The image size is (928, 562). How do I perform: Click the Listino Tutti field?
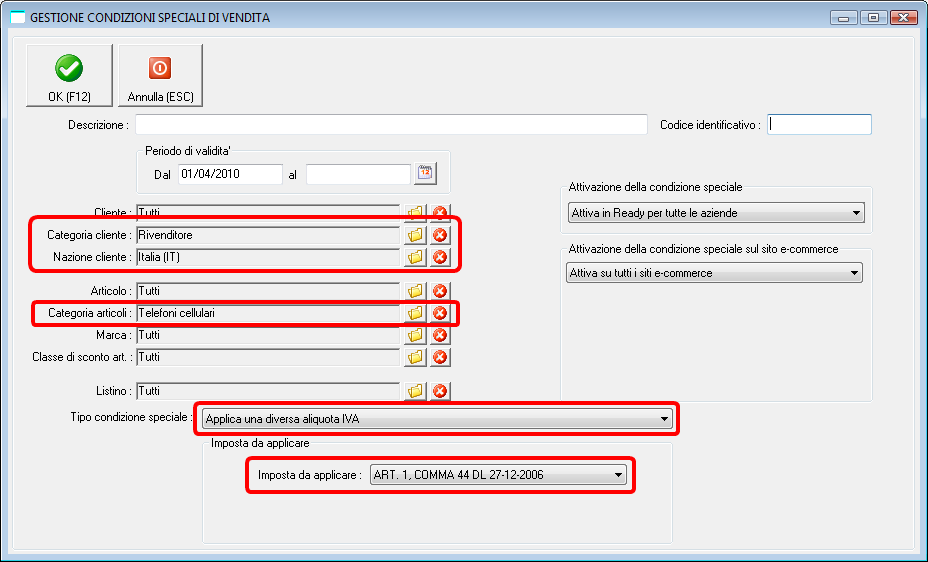point(268,390)
